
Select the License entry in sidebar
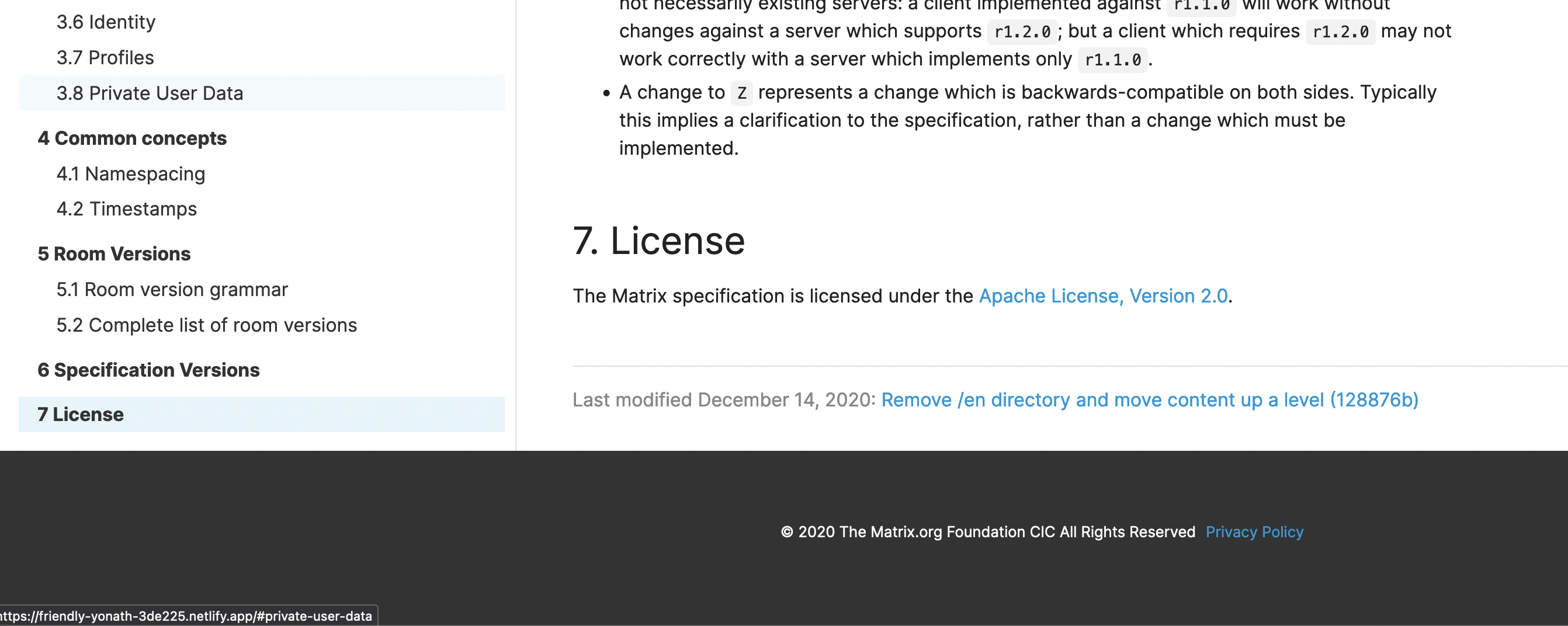[x=81, y=414]
